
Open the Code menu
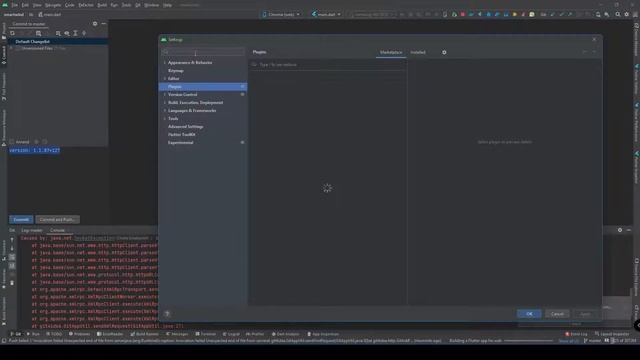pyautogui.click(x=70, y=5)
